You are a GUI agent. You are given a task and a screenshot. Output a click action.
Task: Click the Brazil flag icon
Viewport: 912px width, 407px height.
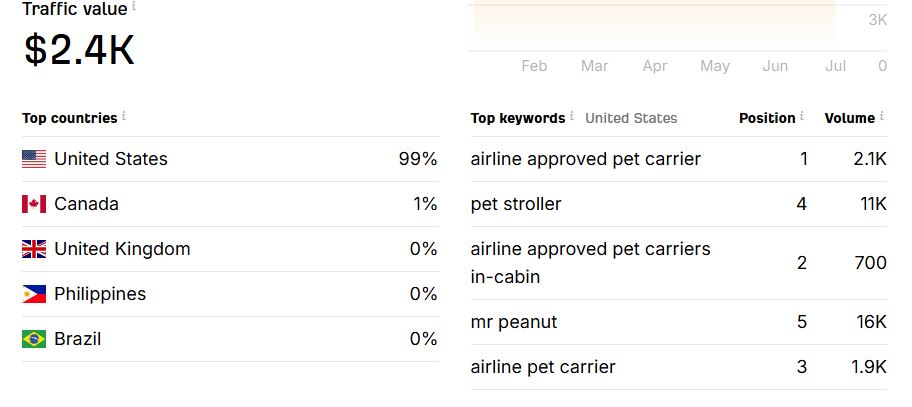coord(34,339)
